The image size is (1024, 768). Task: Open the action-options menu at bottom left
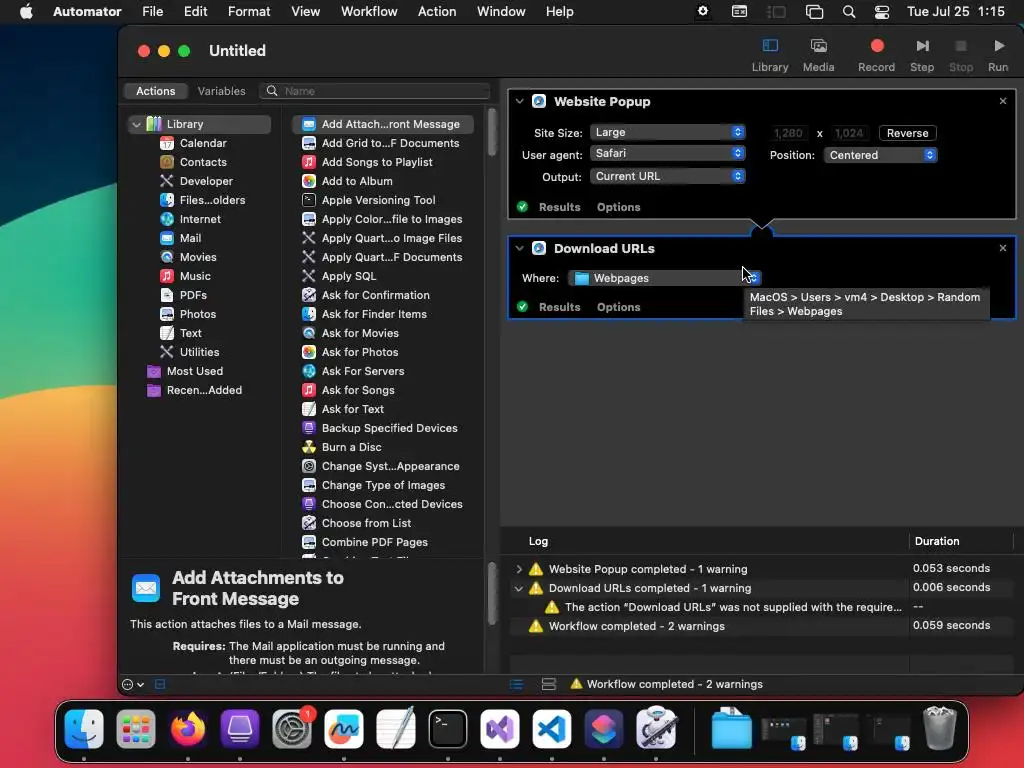pos(133,684)
